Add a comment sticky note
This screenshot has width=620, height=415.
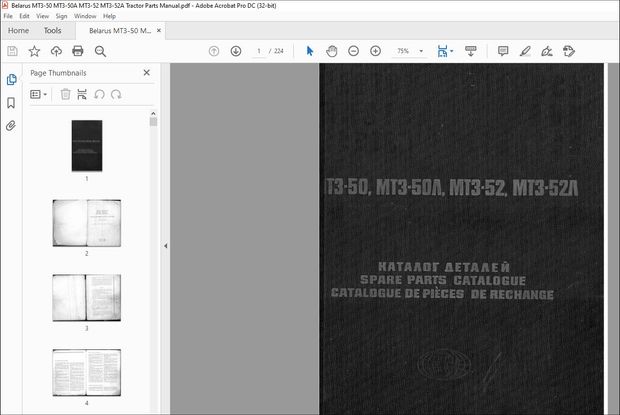(503, 51)
